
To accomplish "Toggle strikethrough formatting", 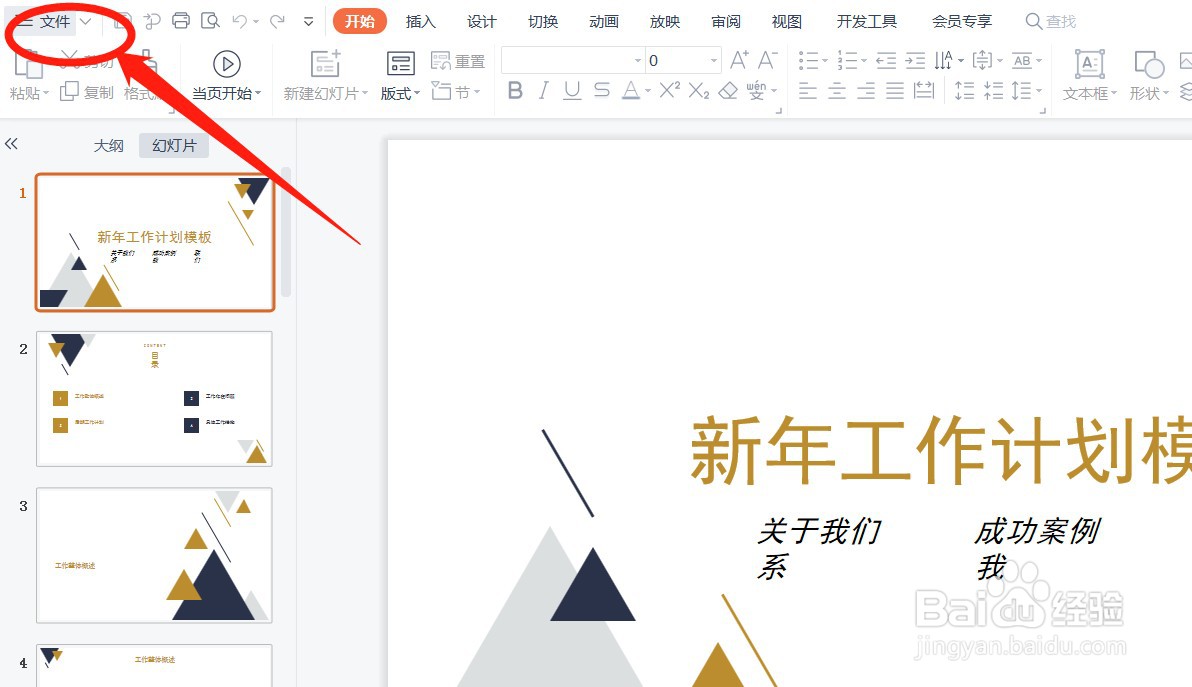I will tap(601, 91).
